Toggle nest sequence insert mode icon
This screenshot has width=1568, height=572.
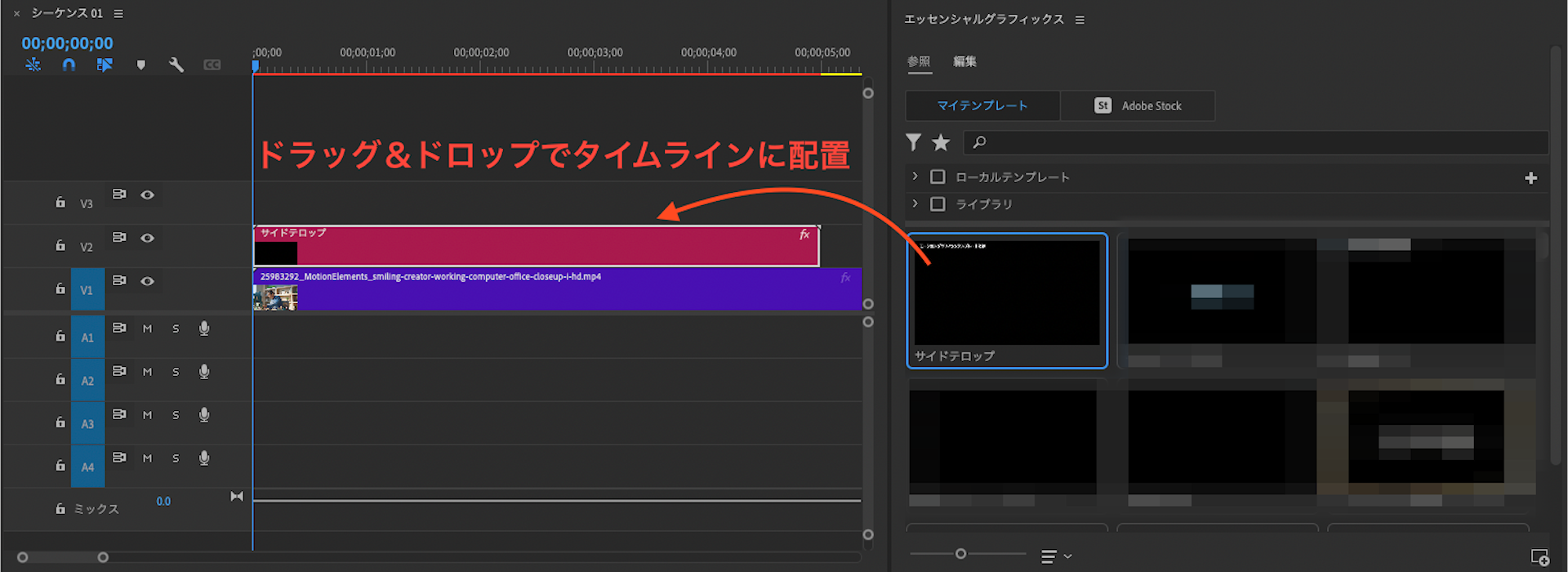[33, 65]
